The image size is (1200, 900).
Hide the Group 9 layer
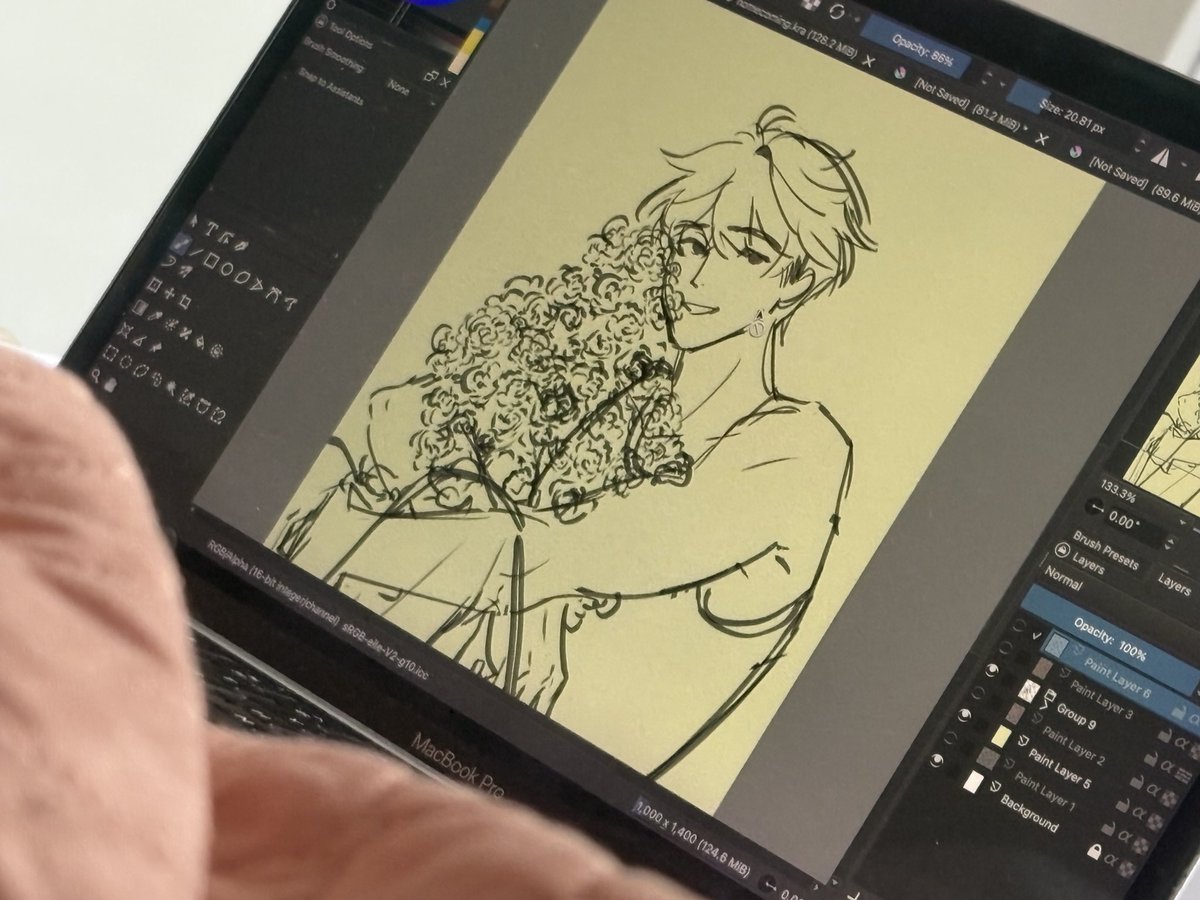(x=992, y=670)
